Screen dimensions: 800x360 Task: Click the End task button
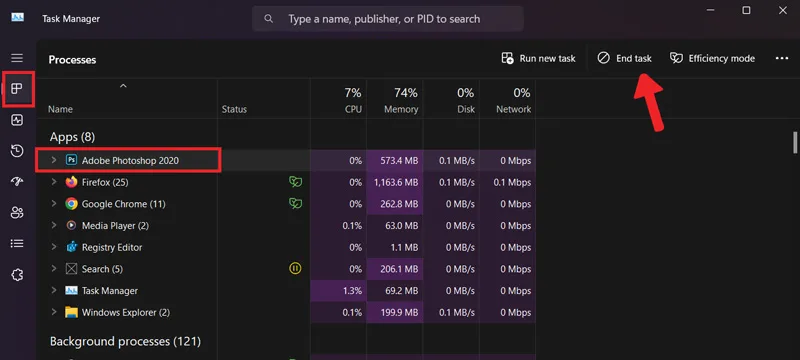click(624, 58)
